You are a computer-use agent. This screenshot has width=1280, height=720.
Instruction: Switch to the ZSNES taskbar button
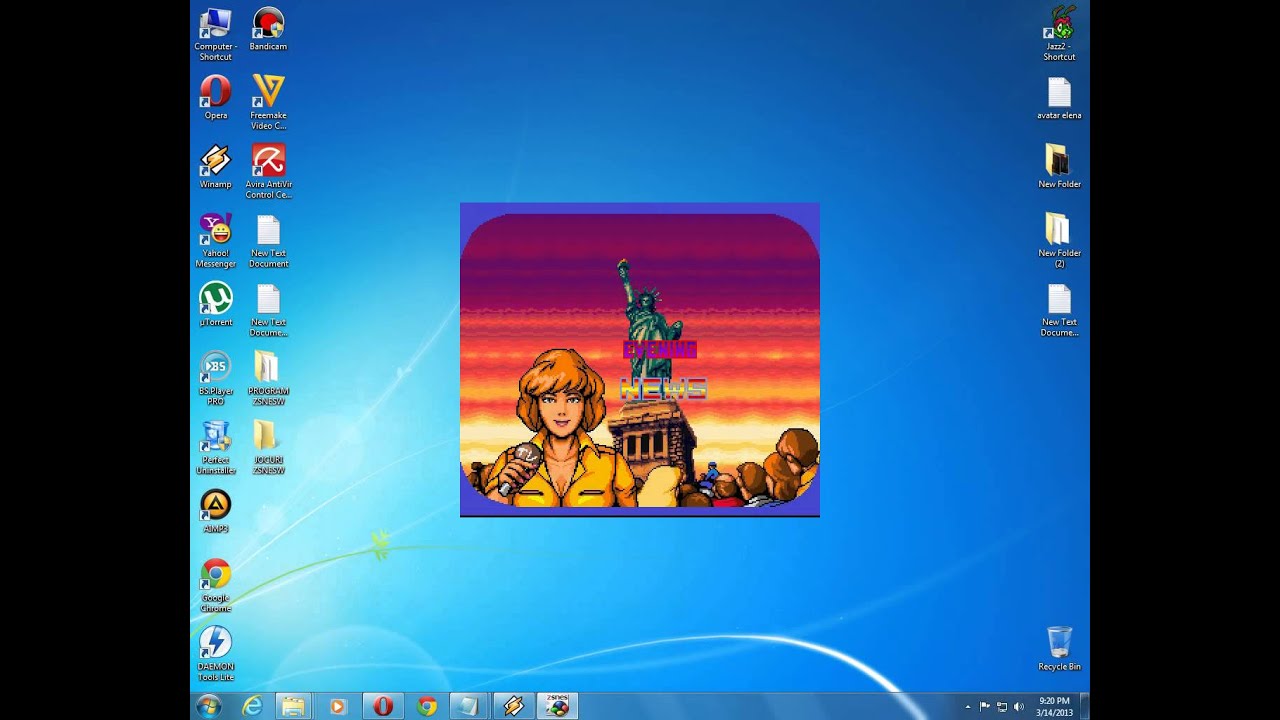(x=557, y=706)
